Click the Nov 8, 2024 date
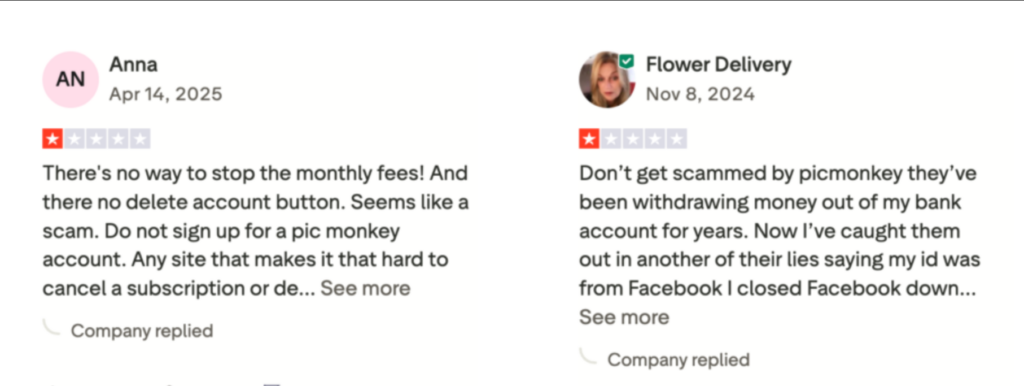Viewport: 1024px width, 386px height. click(700, 95)
